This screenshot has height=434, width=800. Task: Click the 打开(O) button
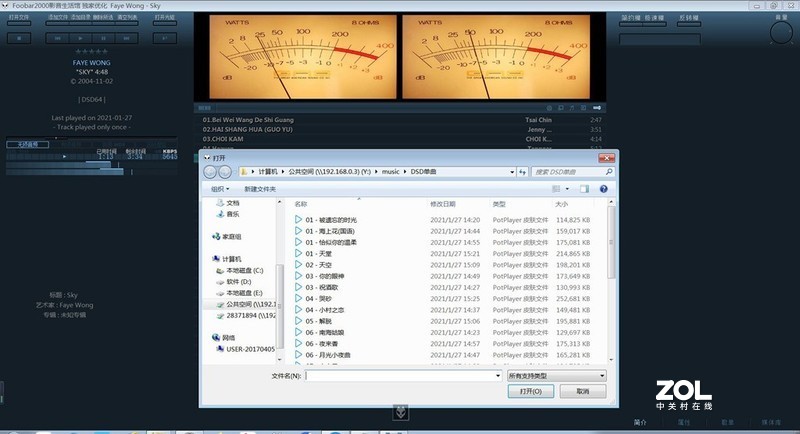tap(531, 391)
